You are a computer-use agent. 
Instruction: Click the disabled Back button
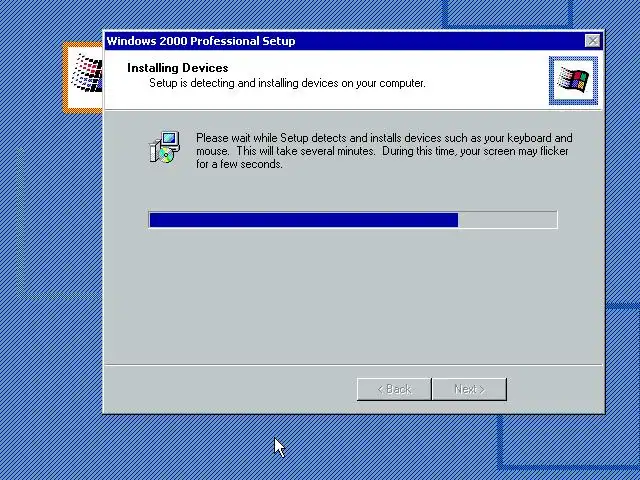pos(394,389)
